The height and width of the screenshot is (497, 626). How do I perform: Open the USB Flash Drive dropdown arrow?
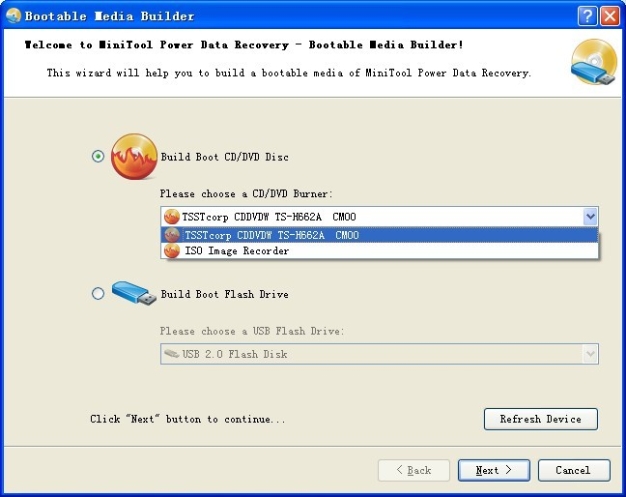590,354
